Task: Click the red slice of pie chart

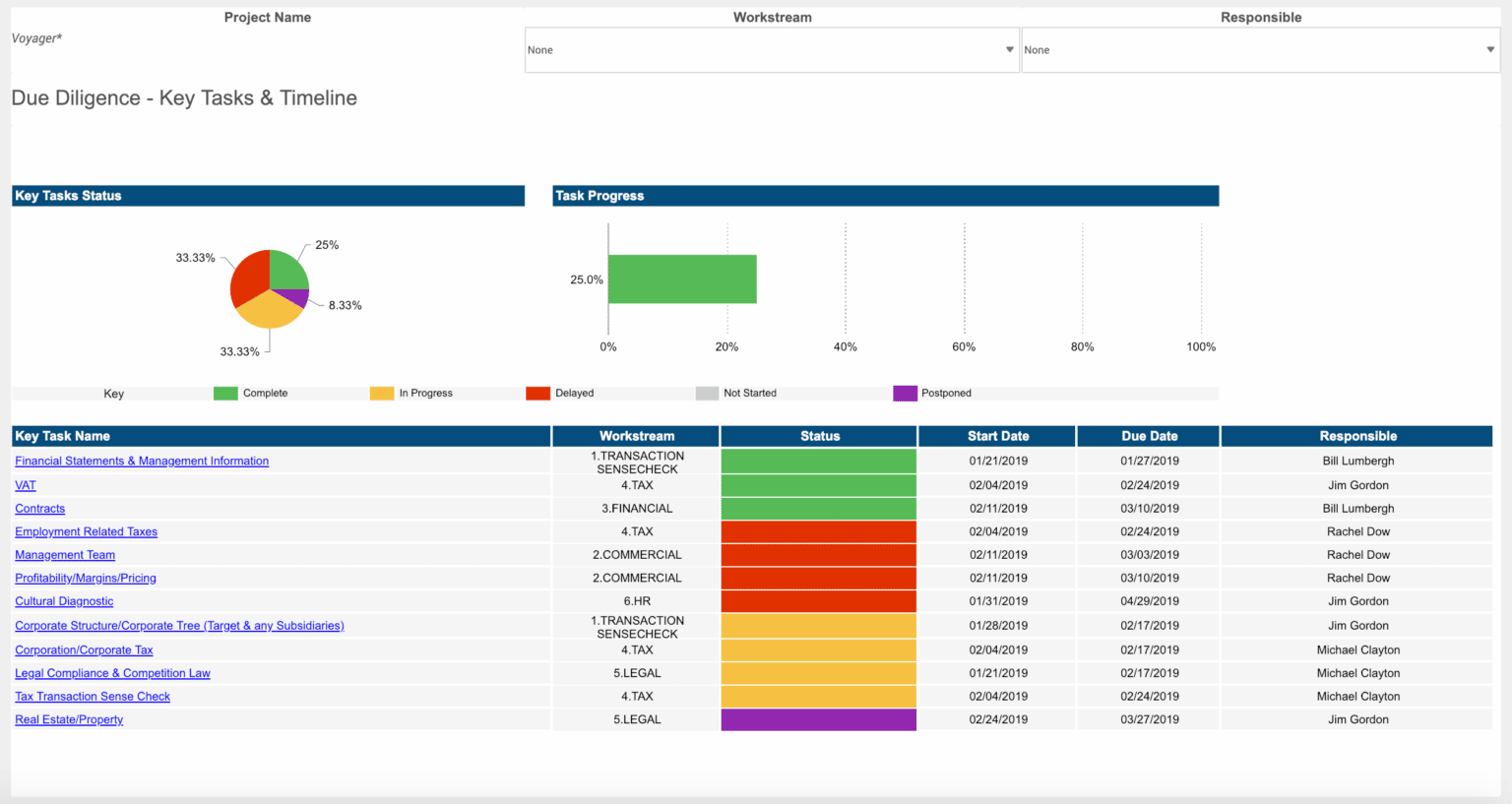Action: (247, 278)
